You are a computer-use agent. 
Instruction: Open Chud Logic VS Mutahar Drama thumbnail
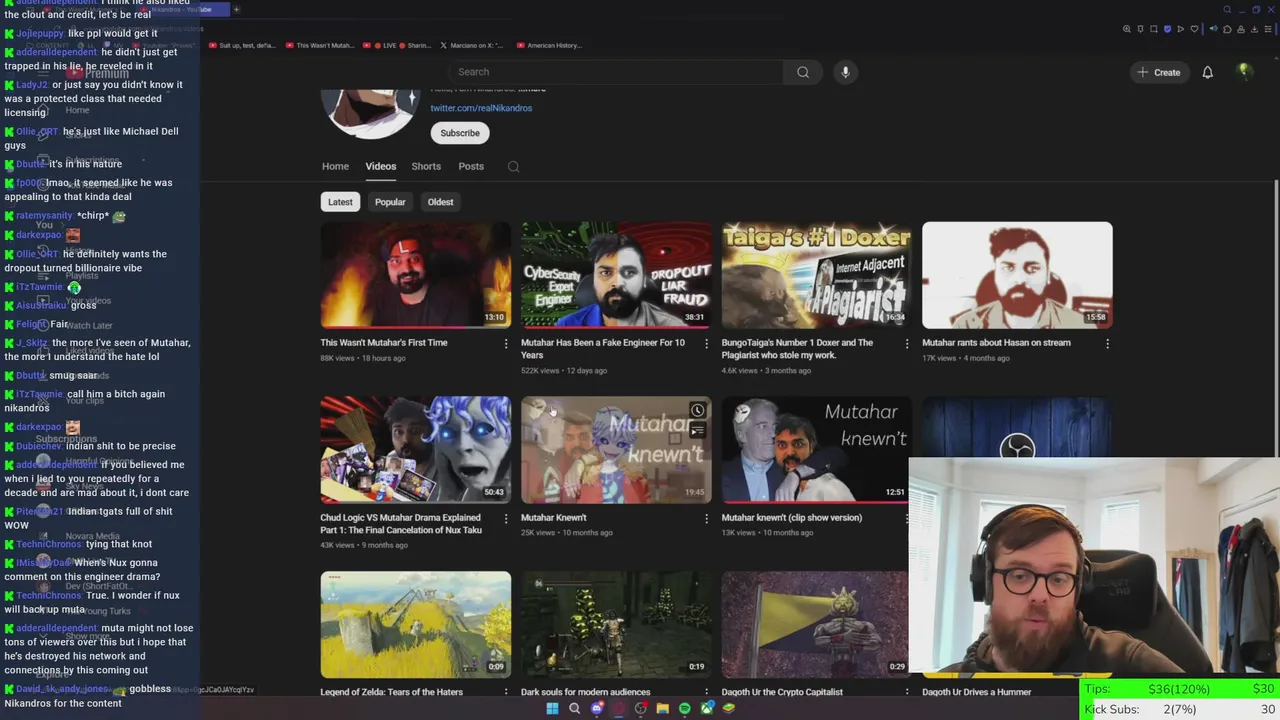[415, 450]
